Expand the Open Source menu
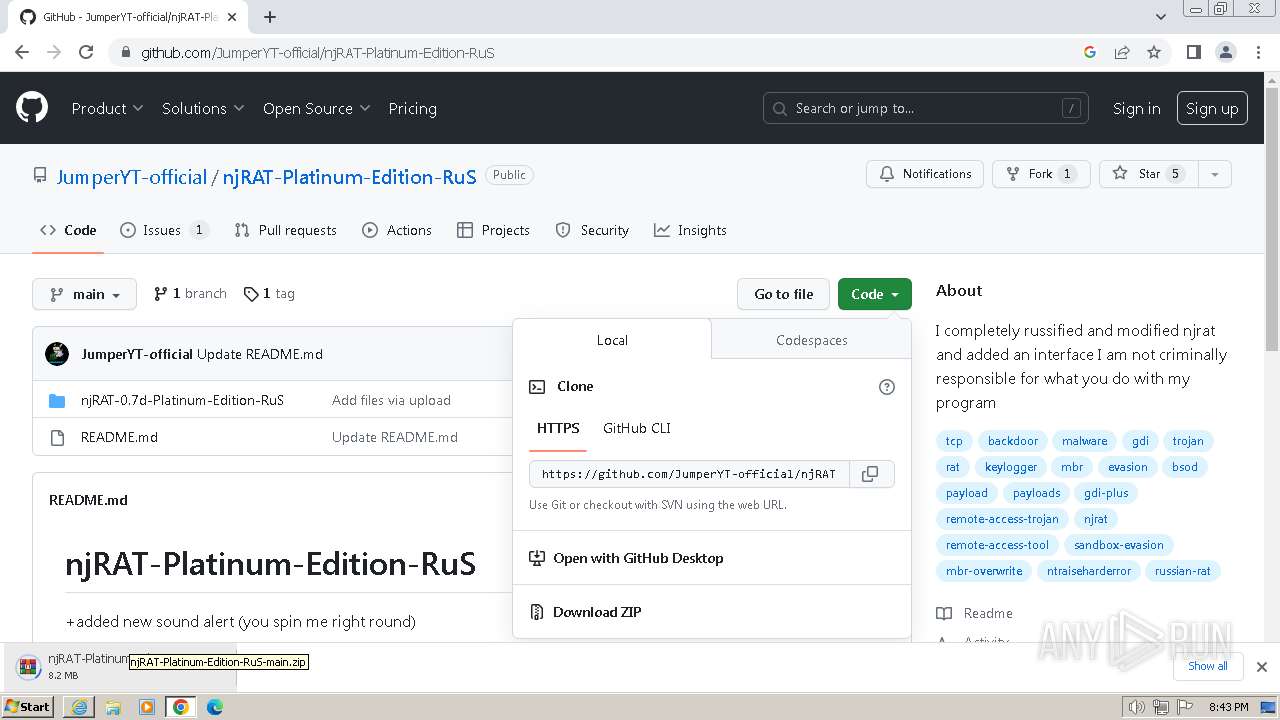The image size is (1280, 720). click(x=317, y=108)
